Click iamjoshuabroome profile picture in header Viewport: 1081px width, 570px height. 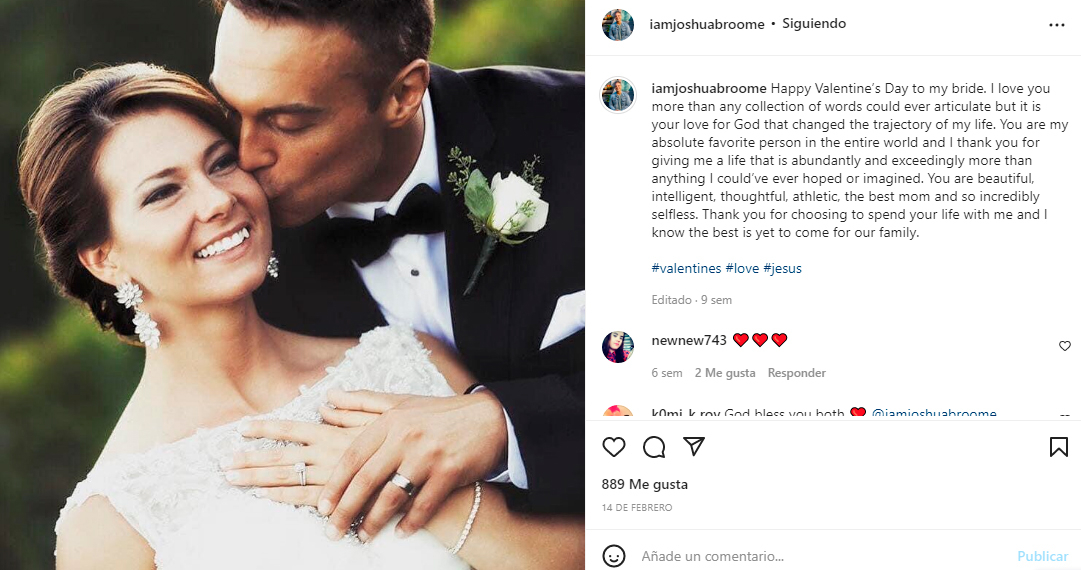tap(618, 25)
